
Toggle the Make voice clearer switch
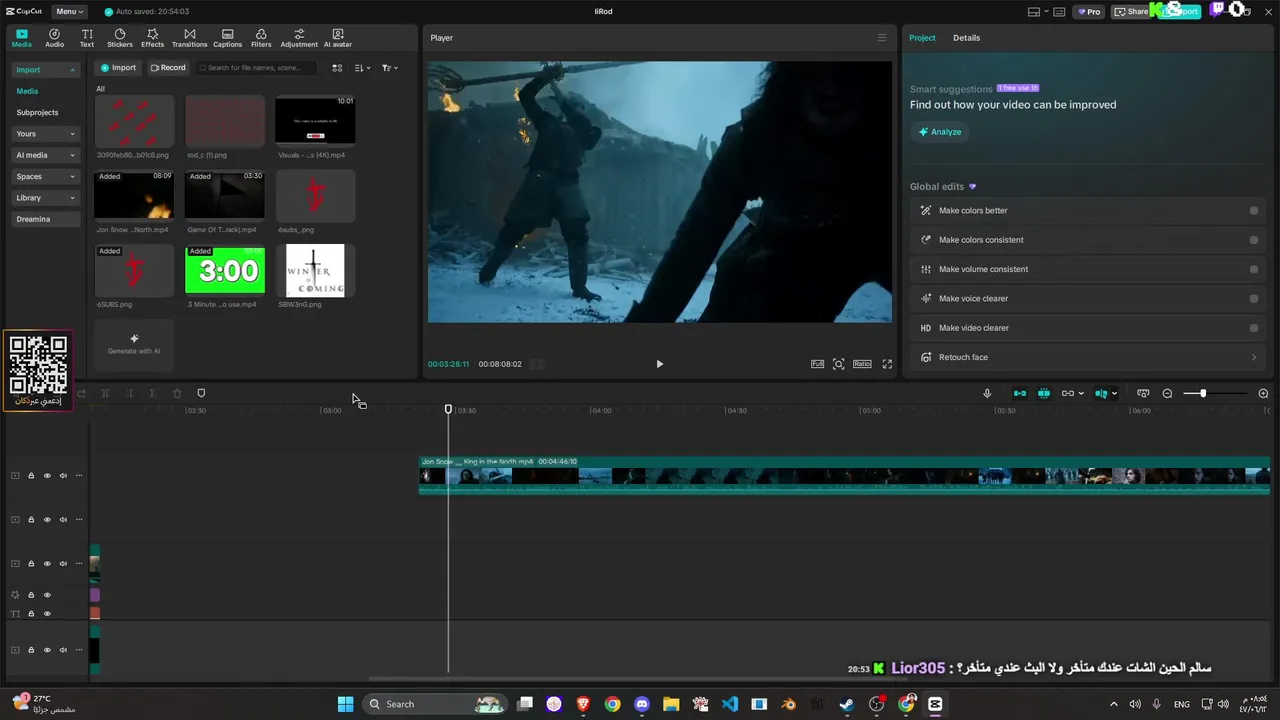click(x=1254, y=298)
